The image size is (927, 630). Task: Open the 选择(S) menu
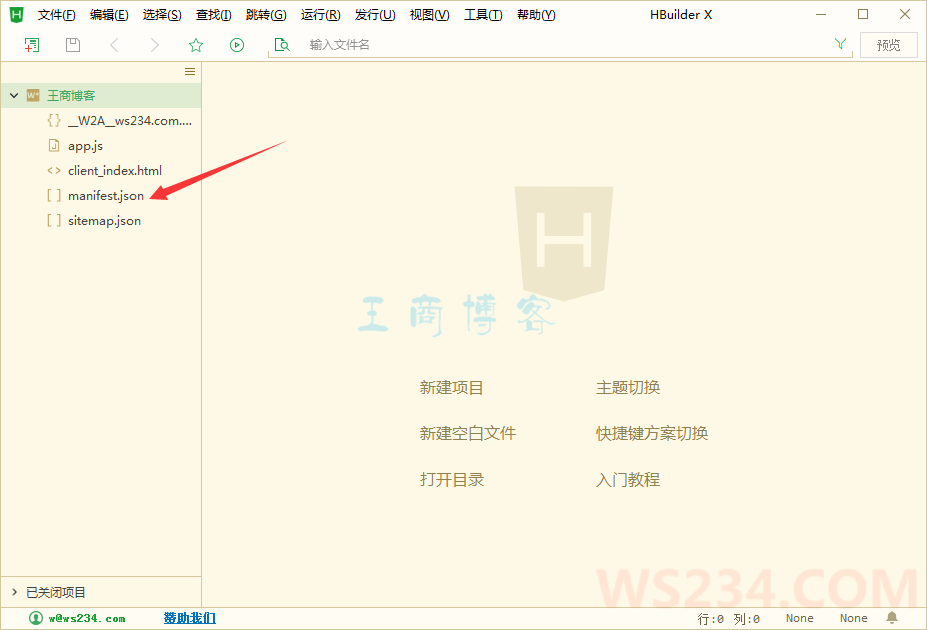[x=162, y=15]
